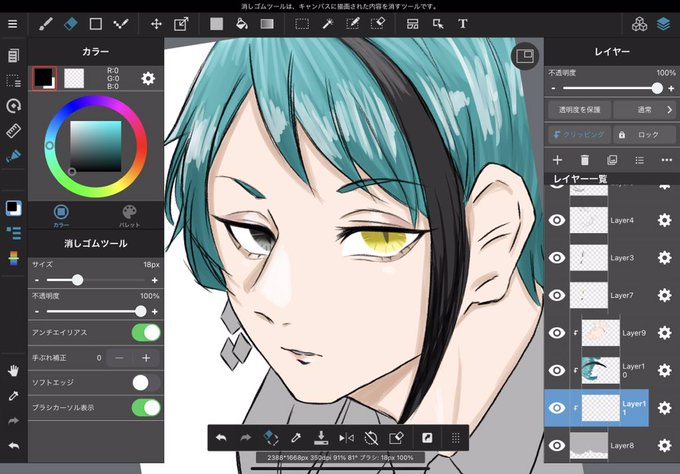The width and height of the screenshot is (680, 474).
Task: Select the Eraser tool in top toolbar
Action: coord(71,24)
